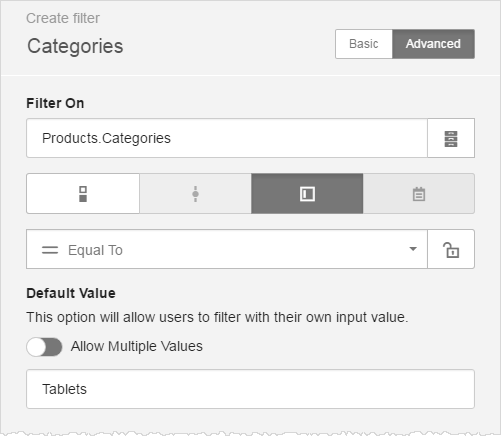Expand the dropdown arrow next to Equal To

point(413,249)
